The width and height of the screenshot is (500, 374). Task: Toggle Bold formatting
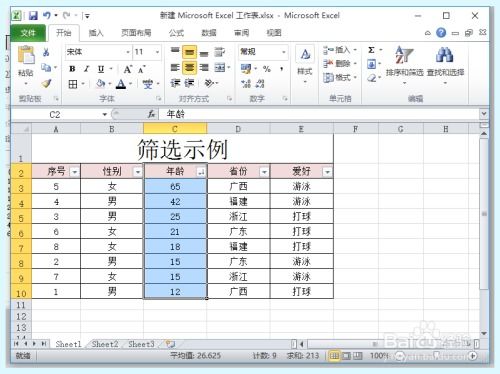click(72, 69)
